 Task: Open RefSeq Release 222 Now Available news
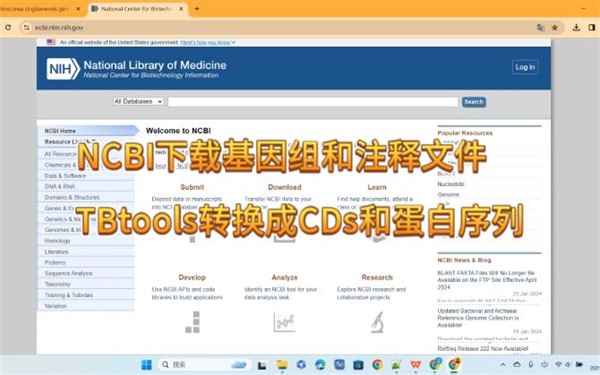pos(483,349)
